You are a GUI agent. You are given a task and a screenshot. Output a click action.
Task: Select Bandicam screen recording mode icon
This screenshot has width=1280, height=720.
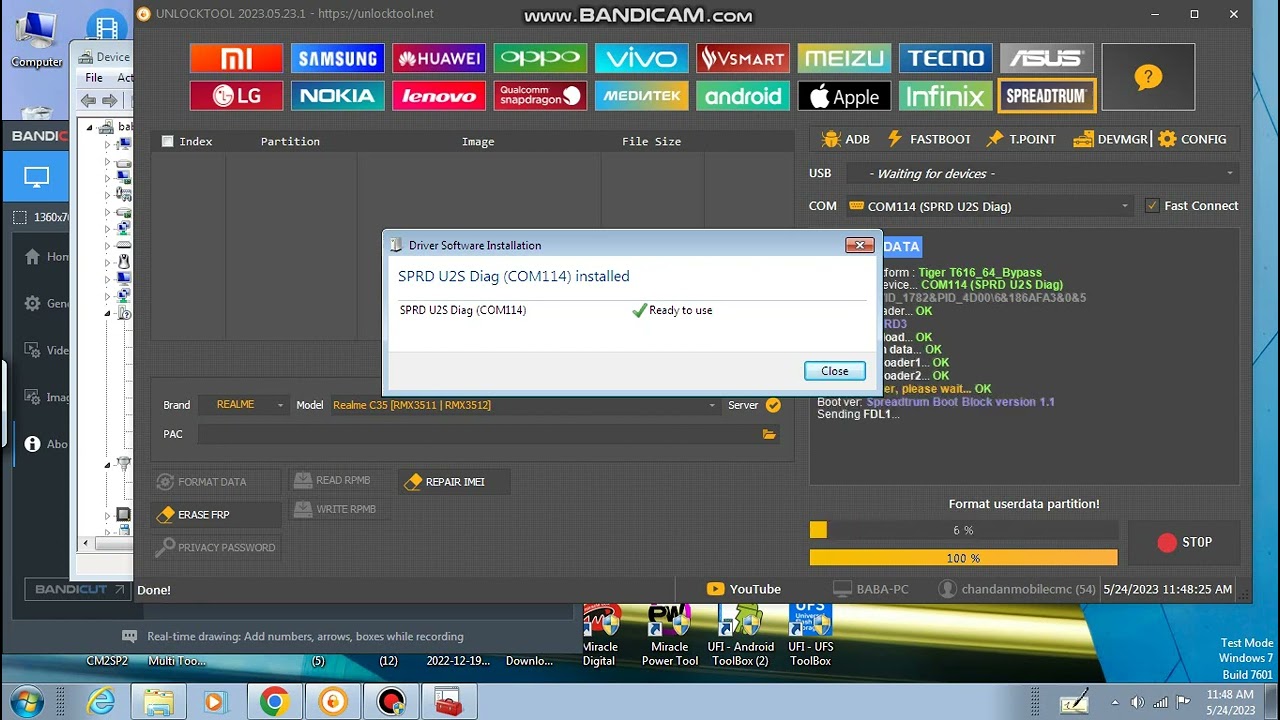tap(37, 178)
